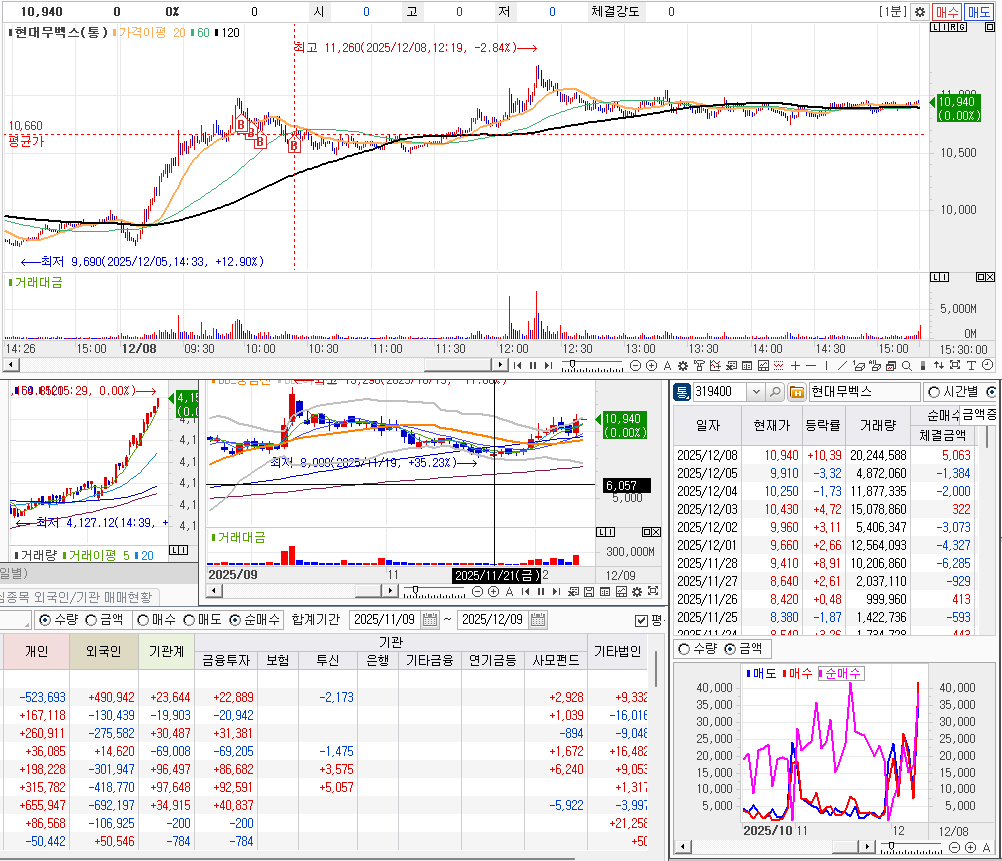Screen dimensions: 1002x861
Task: Click the 2025/12/09 end date field
Action: [493, 619]
